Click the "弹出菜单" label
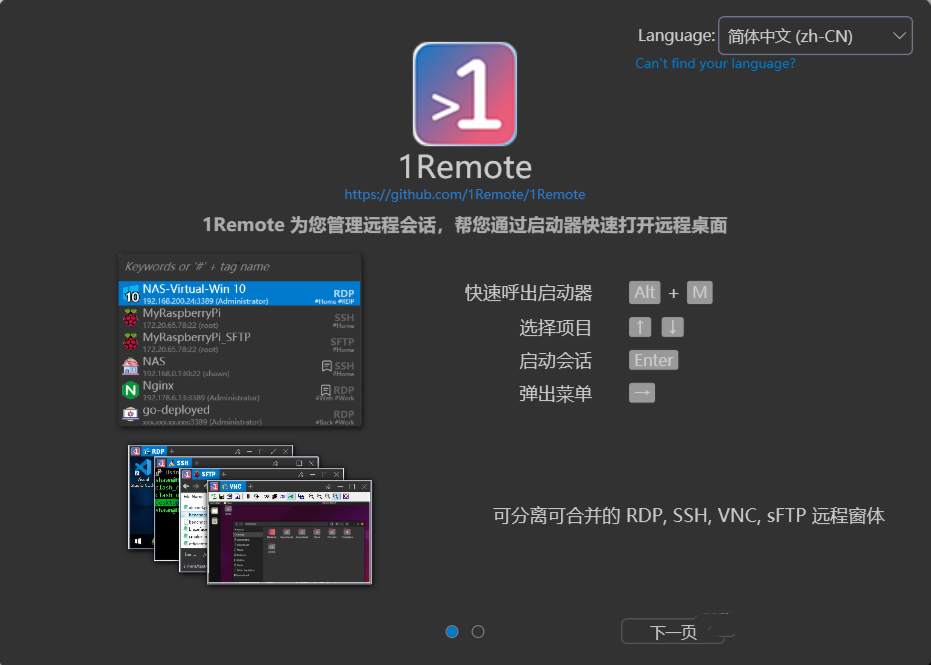This screenshot has width=931, height=665. 556,394
